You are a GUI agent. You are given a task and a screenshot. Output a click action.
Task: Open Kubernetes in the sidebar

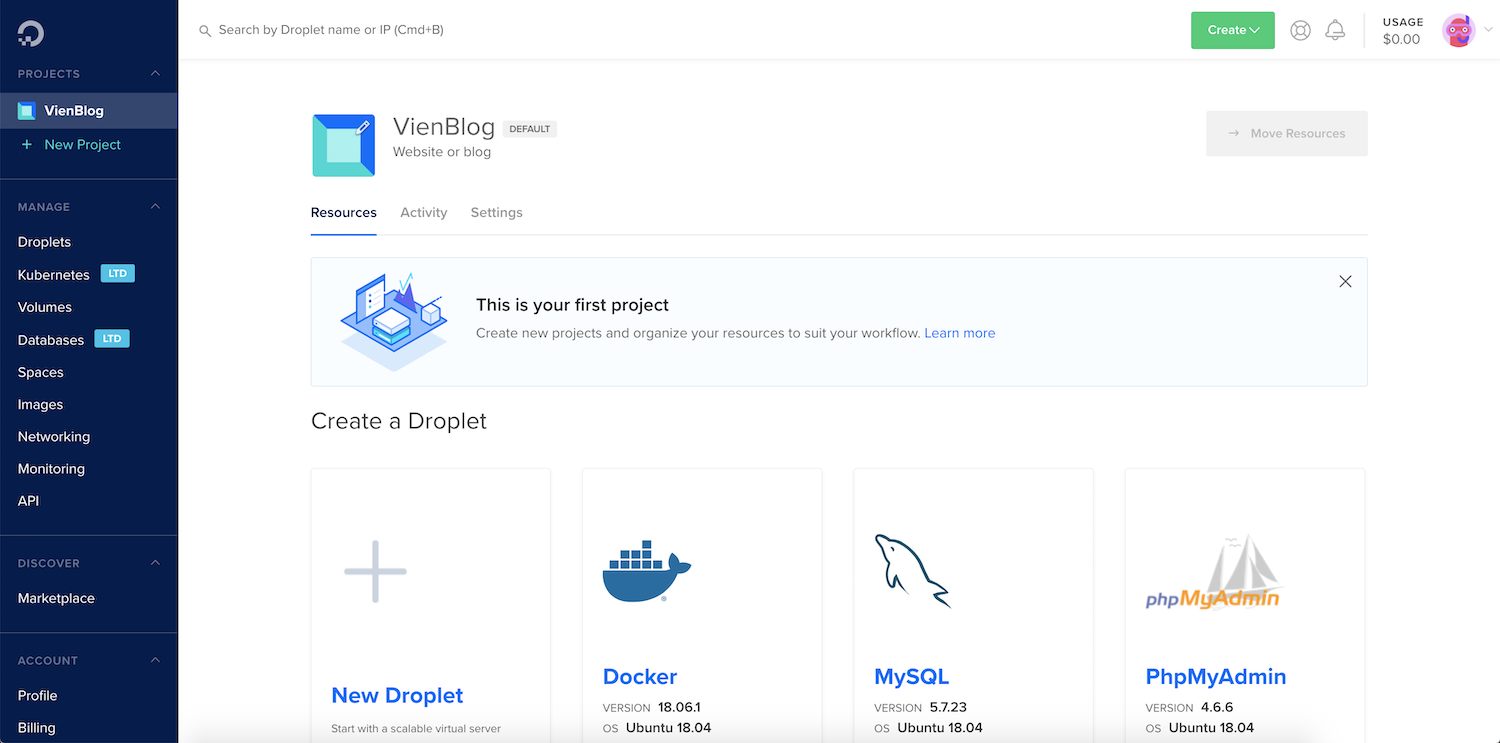[x=54, y=275]
